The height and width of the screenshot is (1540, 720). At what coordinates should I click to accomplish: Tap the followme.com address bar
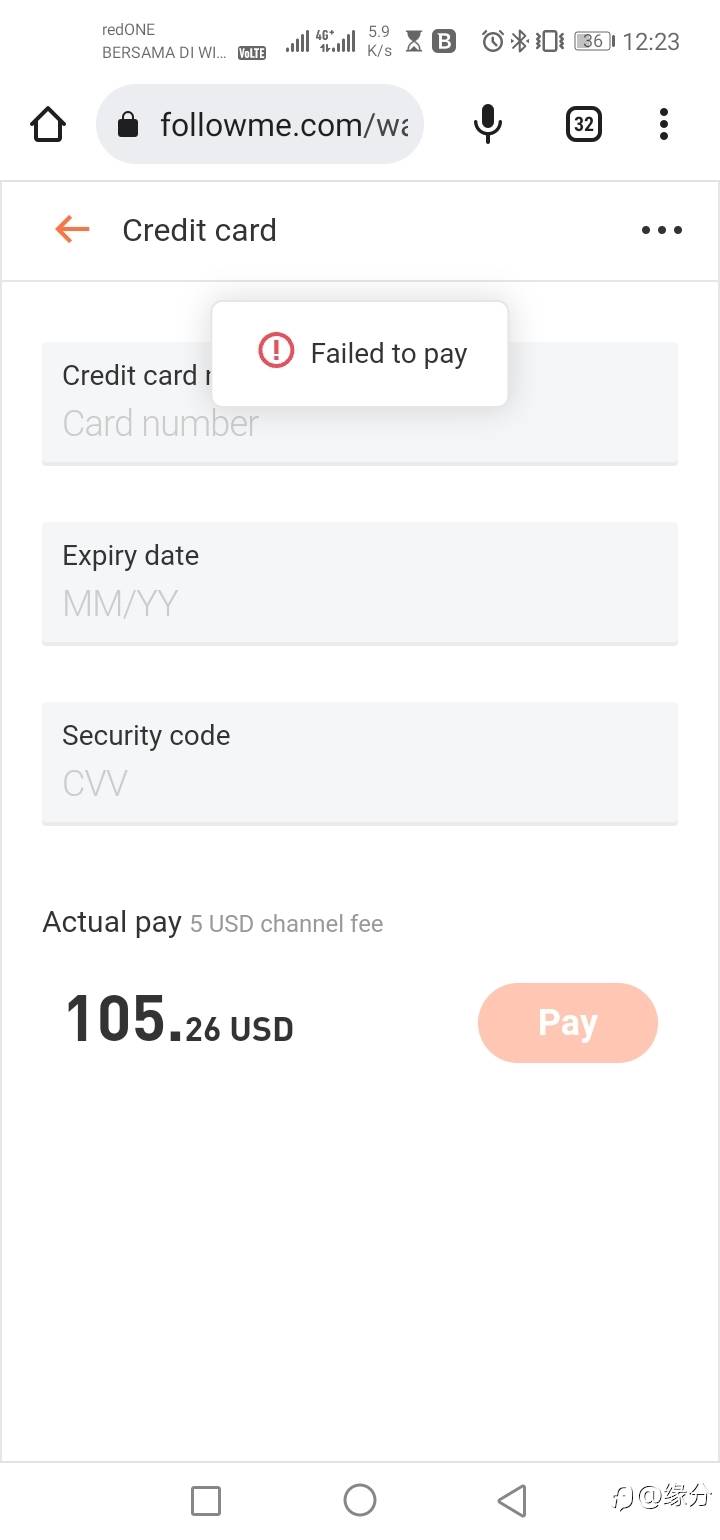pyautogui.click(x=283, y=125)
